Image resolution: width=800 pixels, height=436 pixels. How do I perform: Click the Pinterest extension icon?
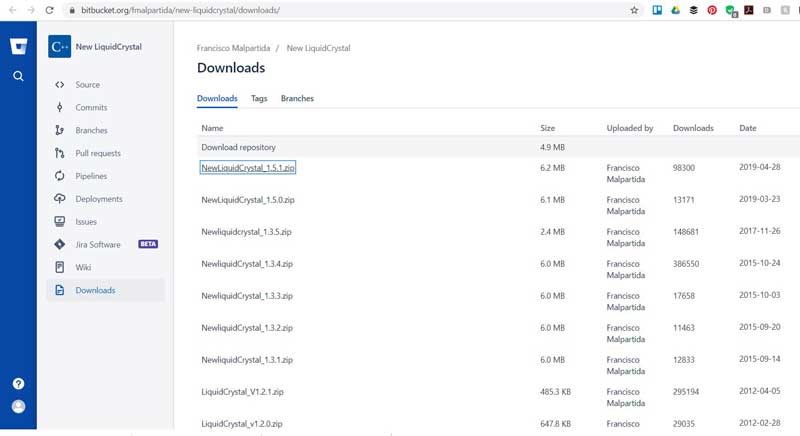click(712, 10)
